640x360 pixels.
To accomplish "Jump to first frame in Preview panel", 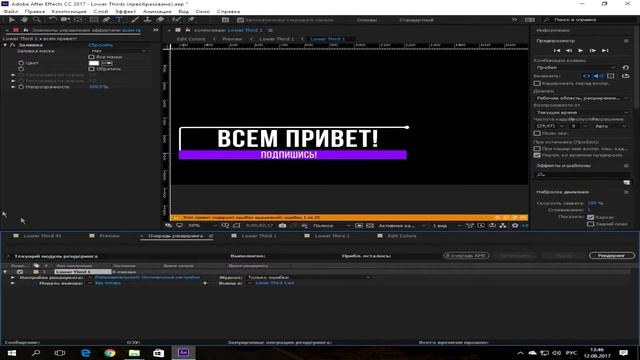I will (557, 50).
